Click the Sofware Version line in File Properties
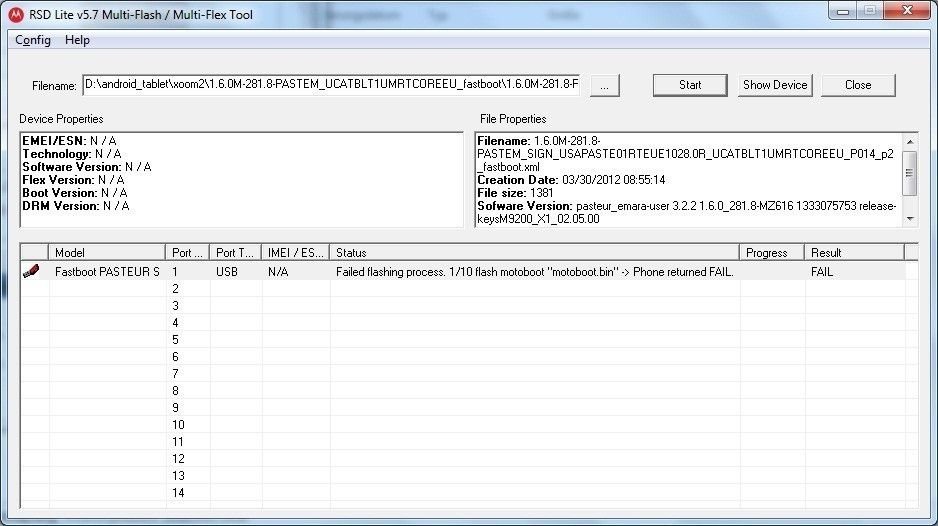This screenshot has height=526, width=938. click(687, 212)
